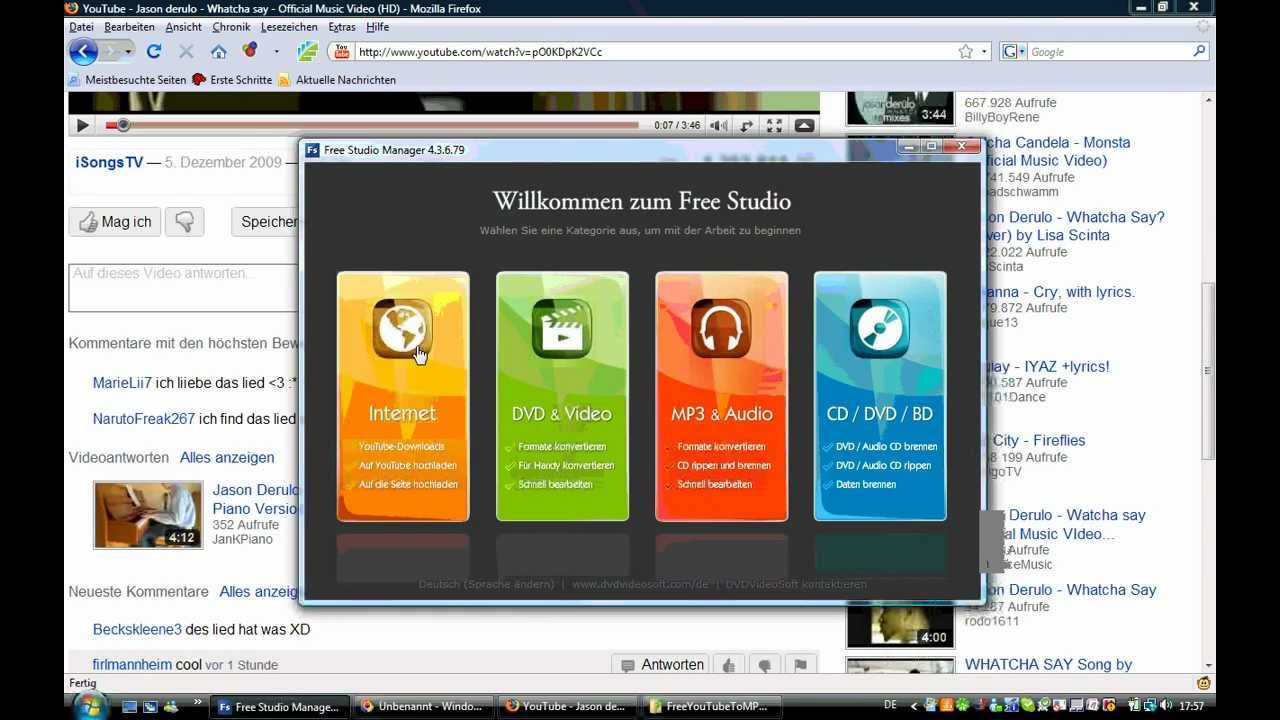This screenshot has width=1280, height=720.
Task: Open the Hilfe menu
Action: pyautogui.click(x=378, y=27)
